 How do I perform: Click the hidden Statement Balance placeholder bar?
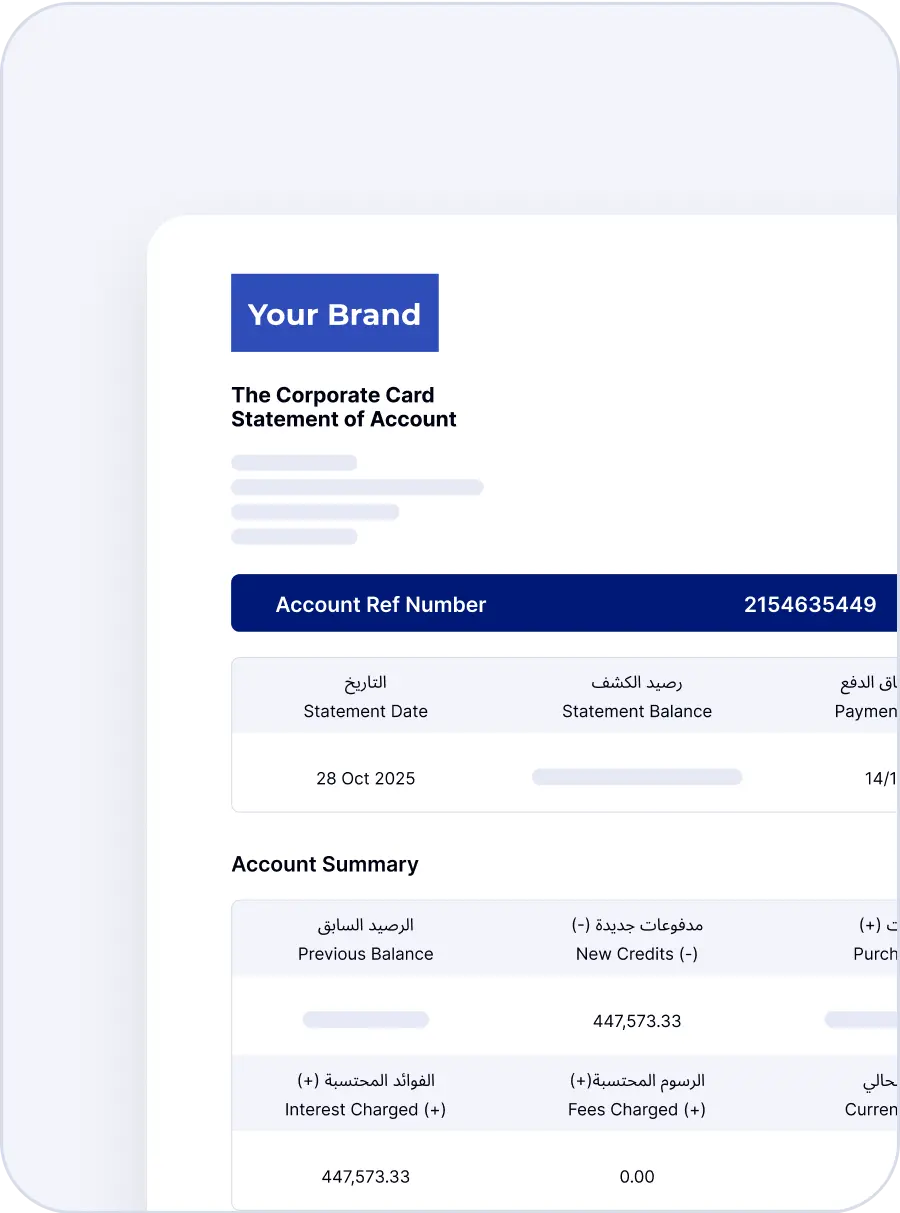[636, 777]
